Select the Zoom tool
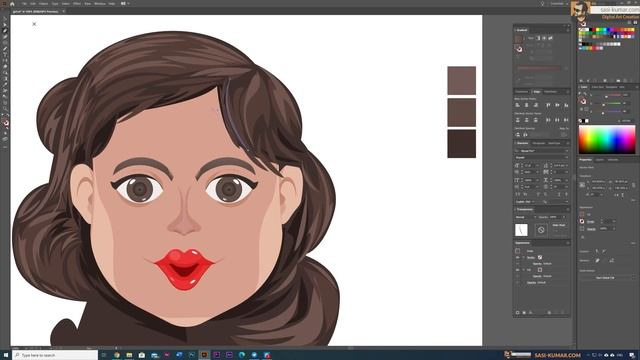The height and width of the screenshot is (360, 640). (5, 108)
